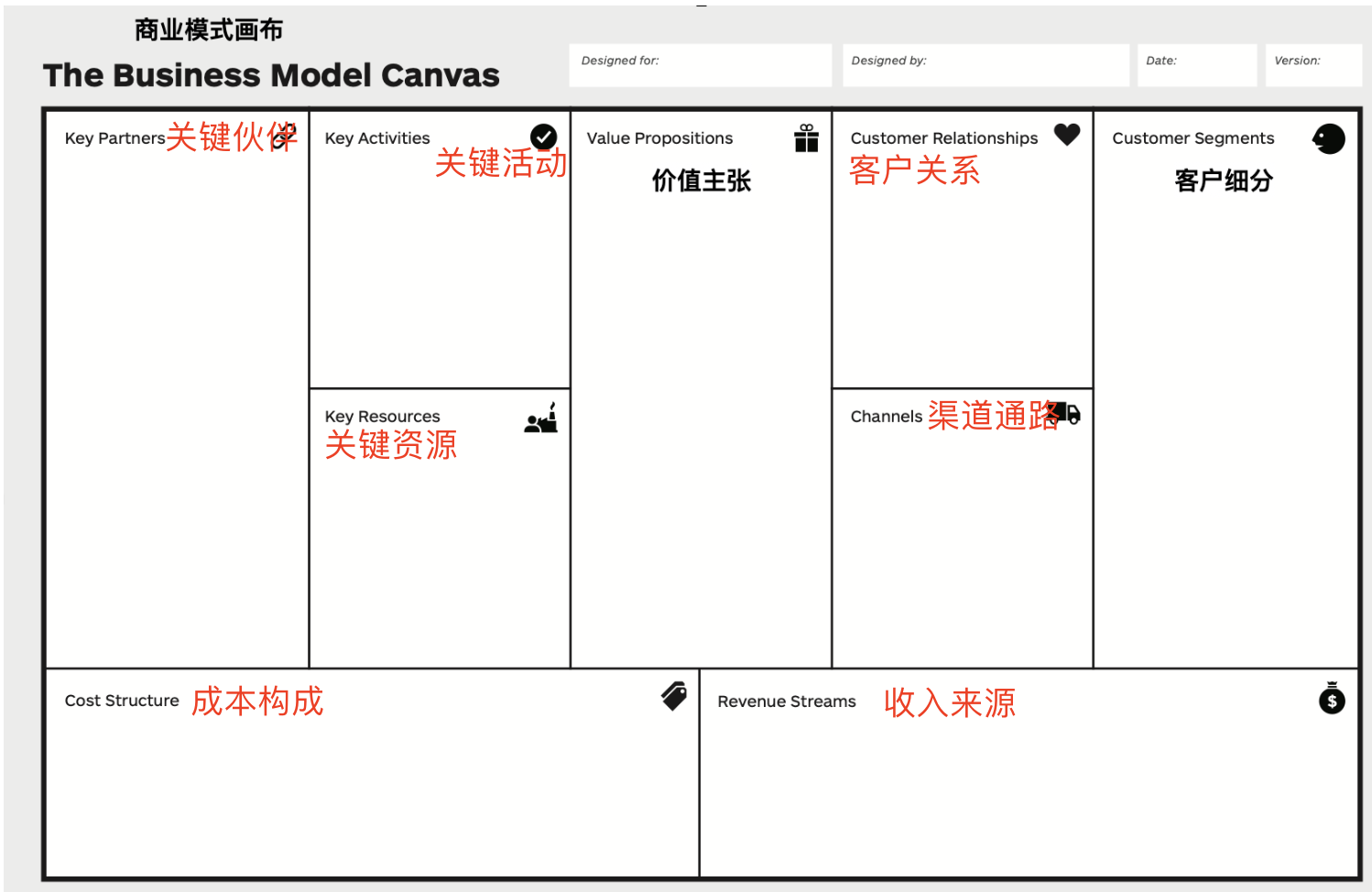
Task: Click the money bag icon in Revenue Streams
Action: coord(1332,698)
